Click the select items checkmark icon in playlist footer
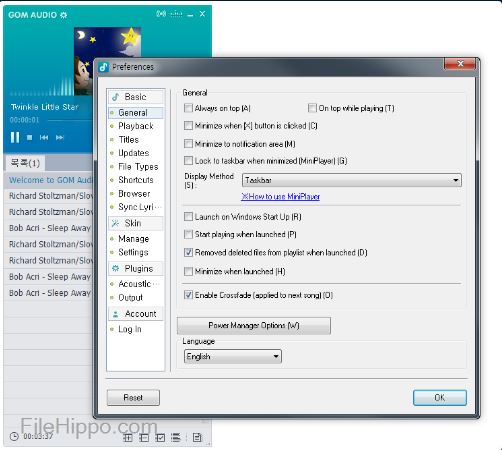502x450 pixels. pos(160,438)
